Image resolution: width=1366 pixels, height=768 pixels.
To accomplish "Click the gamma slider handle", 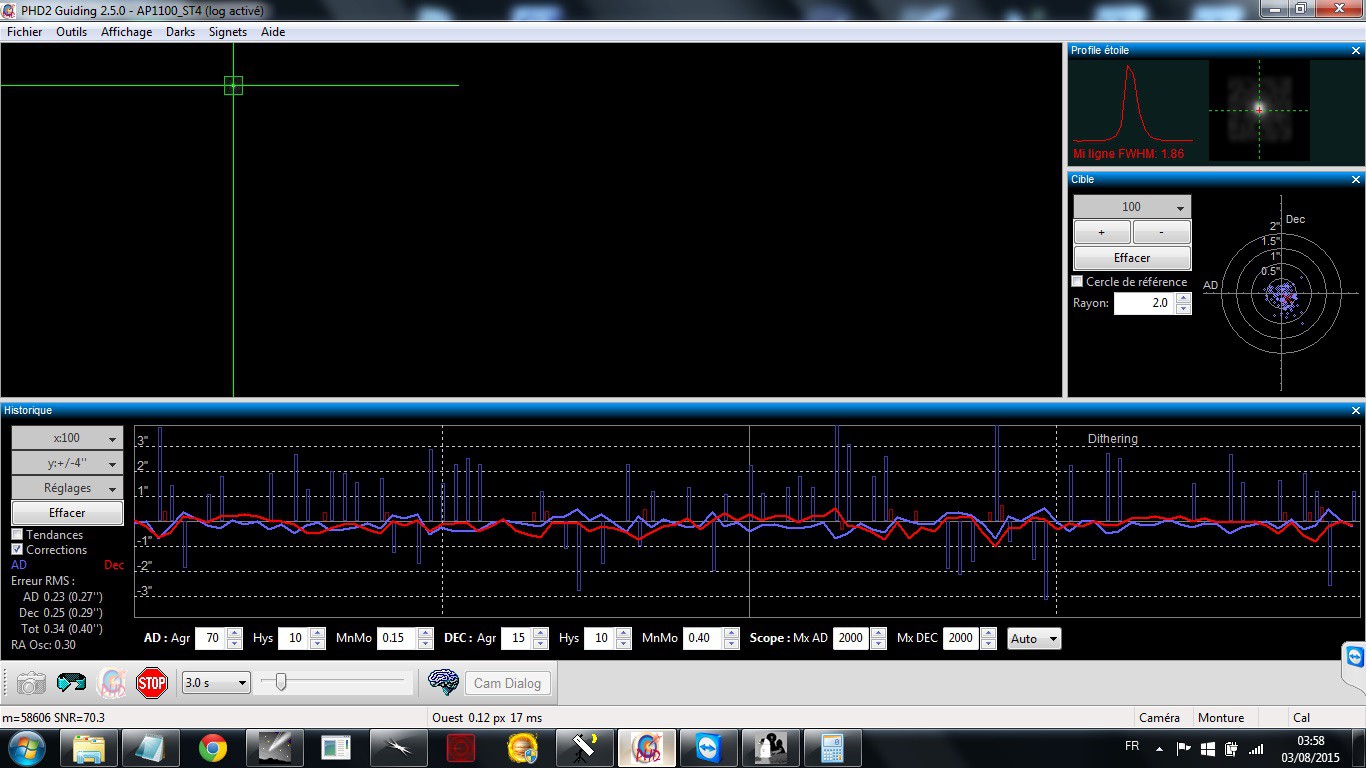I will click(281, 682).
